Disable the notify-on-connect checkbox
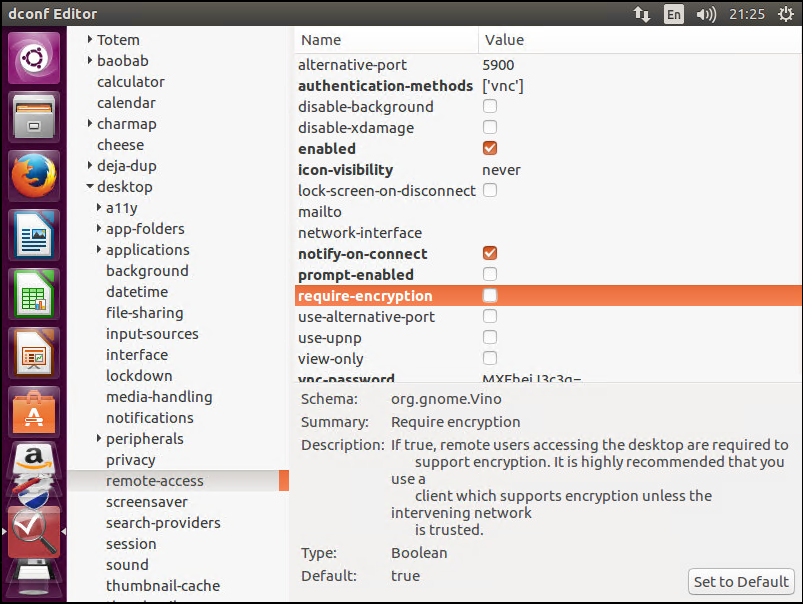 pyautogui.click(x=489, y=253)
